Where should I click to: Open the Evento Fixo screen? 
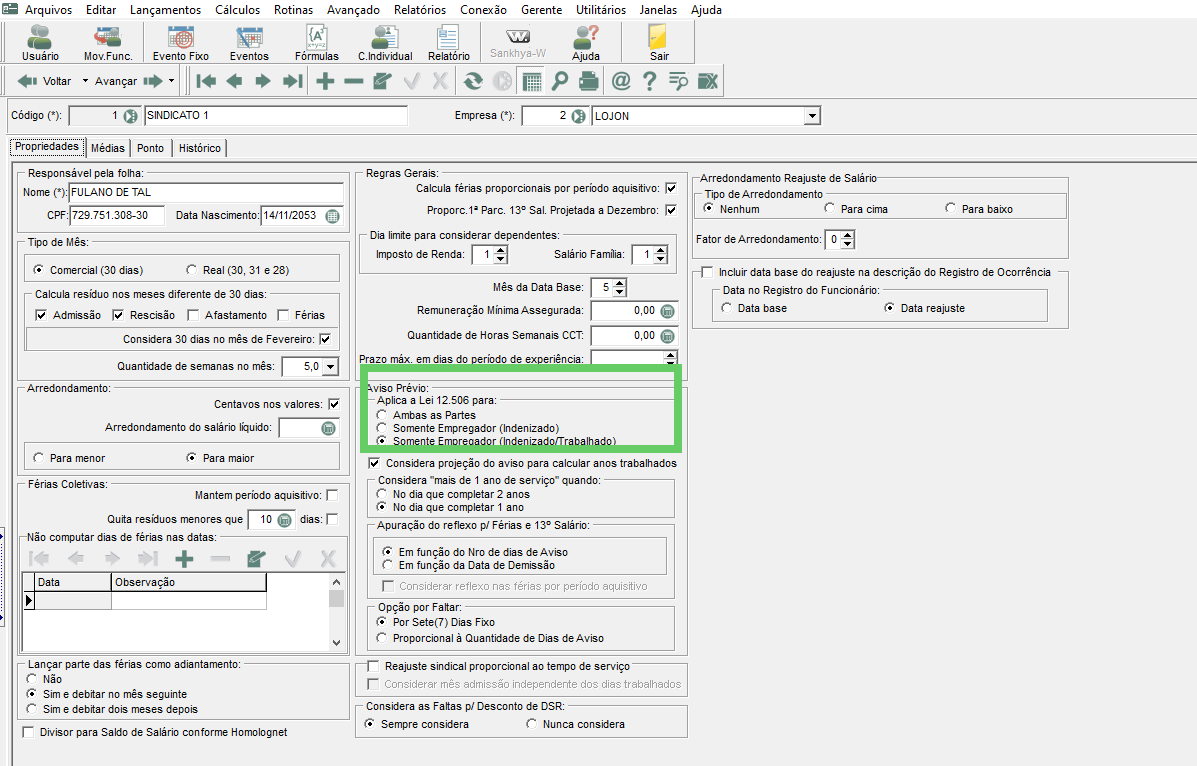coord(180,42)
